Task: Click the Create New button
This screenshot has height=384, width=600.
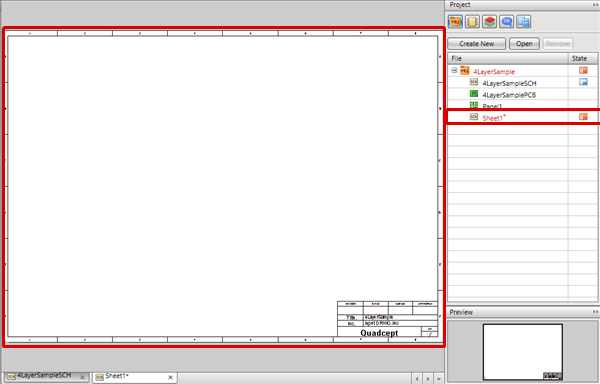Action: click(476, 44)
